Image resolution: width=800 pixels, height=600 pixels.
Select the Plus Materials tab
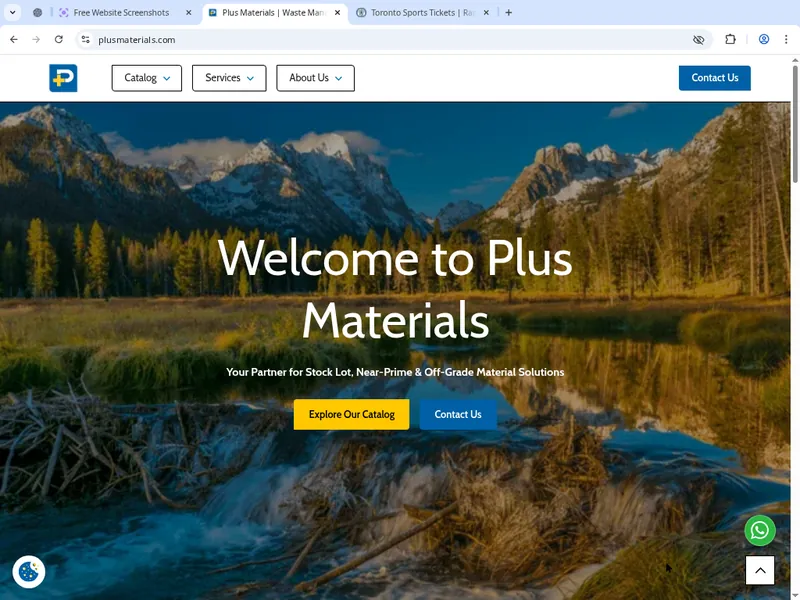pyautogui.click(x=273, y=13)
